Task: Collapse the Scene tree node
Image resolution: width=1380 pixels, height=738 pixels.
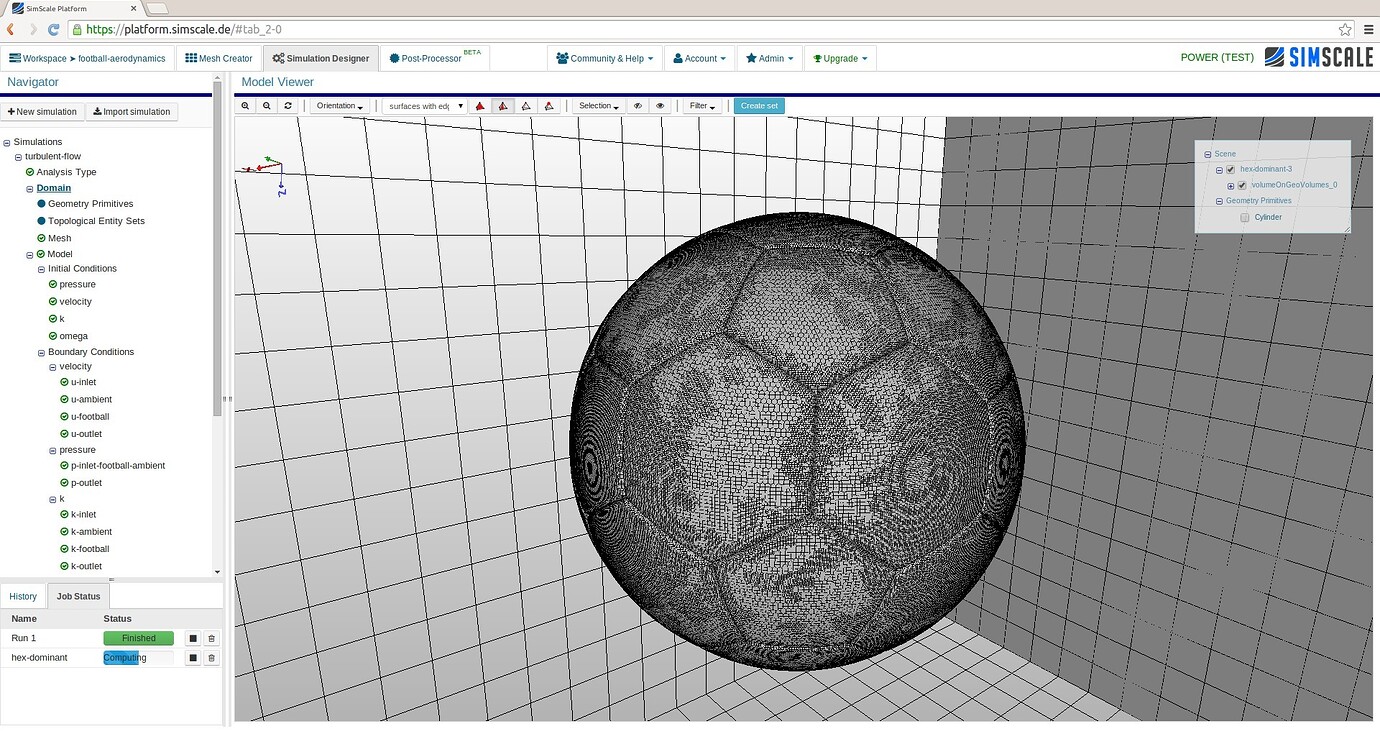Action: [1208, 154]
